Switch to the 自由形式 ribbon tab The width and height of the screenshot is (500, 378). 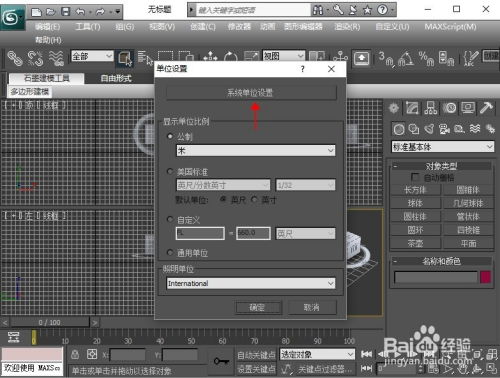(x=116, y=79)
